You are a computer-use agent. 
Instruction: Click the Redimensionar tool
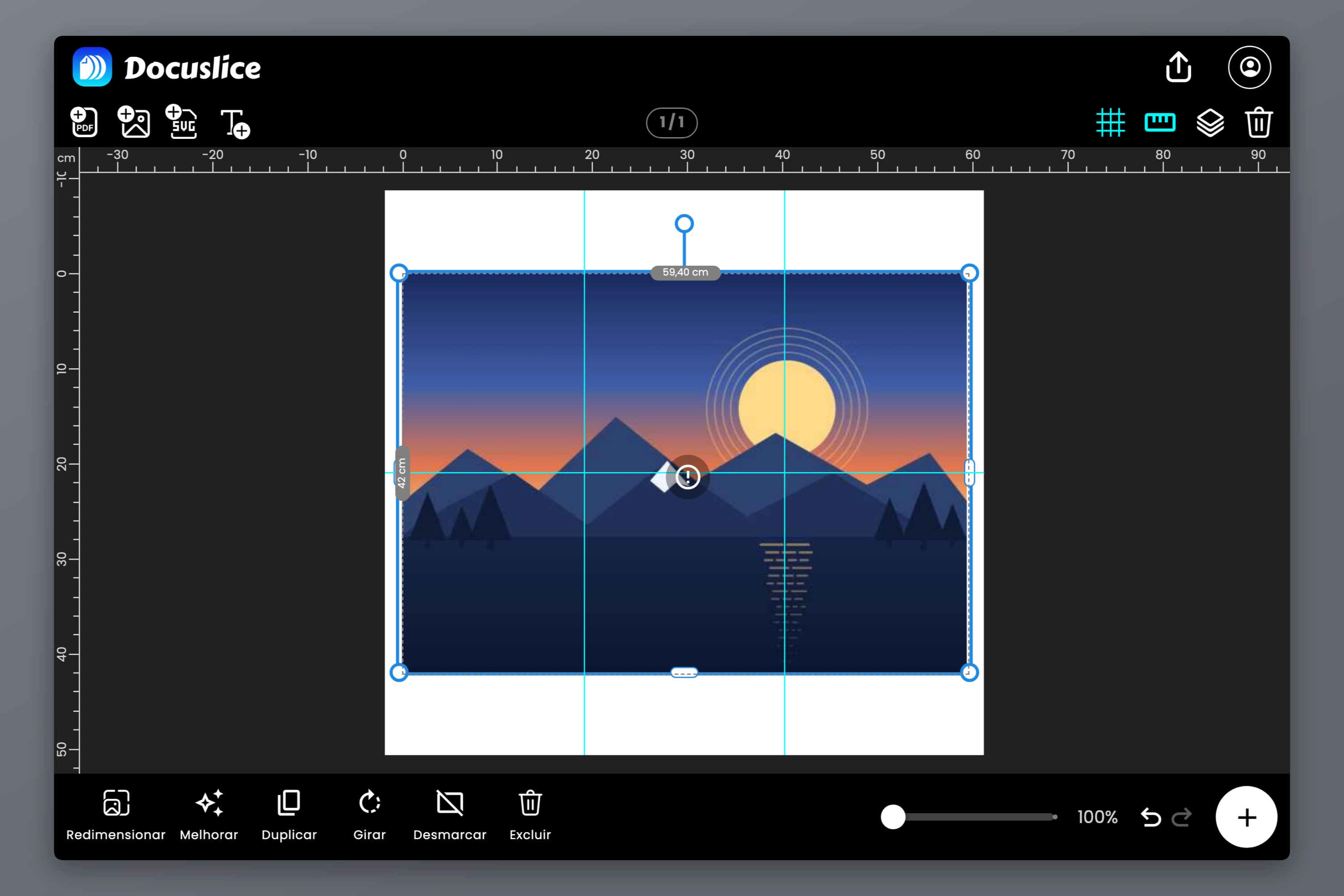[116, 815]
